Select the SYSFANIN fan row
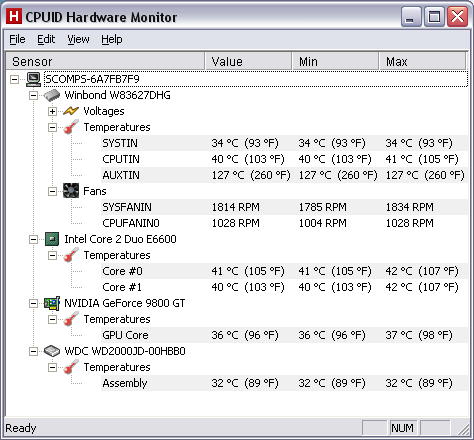Viewport: 474px width, 440px height. (284, 207)
